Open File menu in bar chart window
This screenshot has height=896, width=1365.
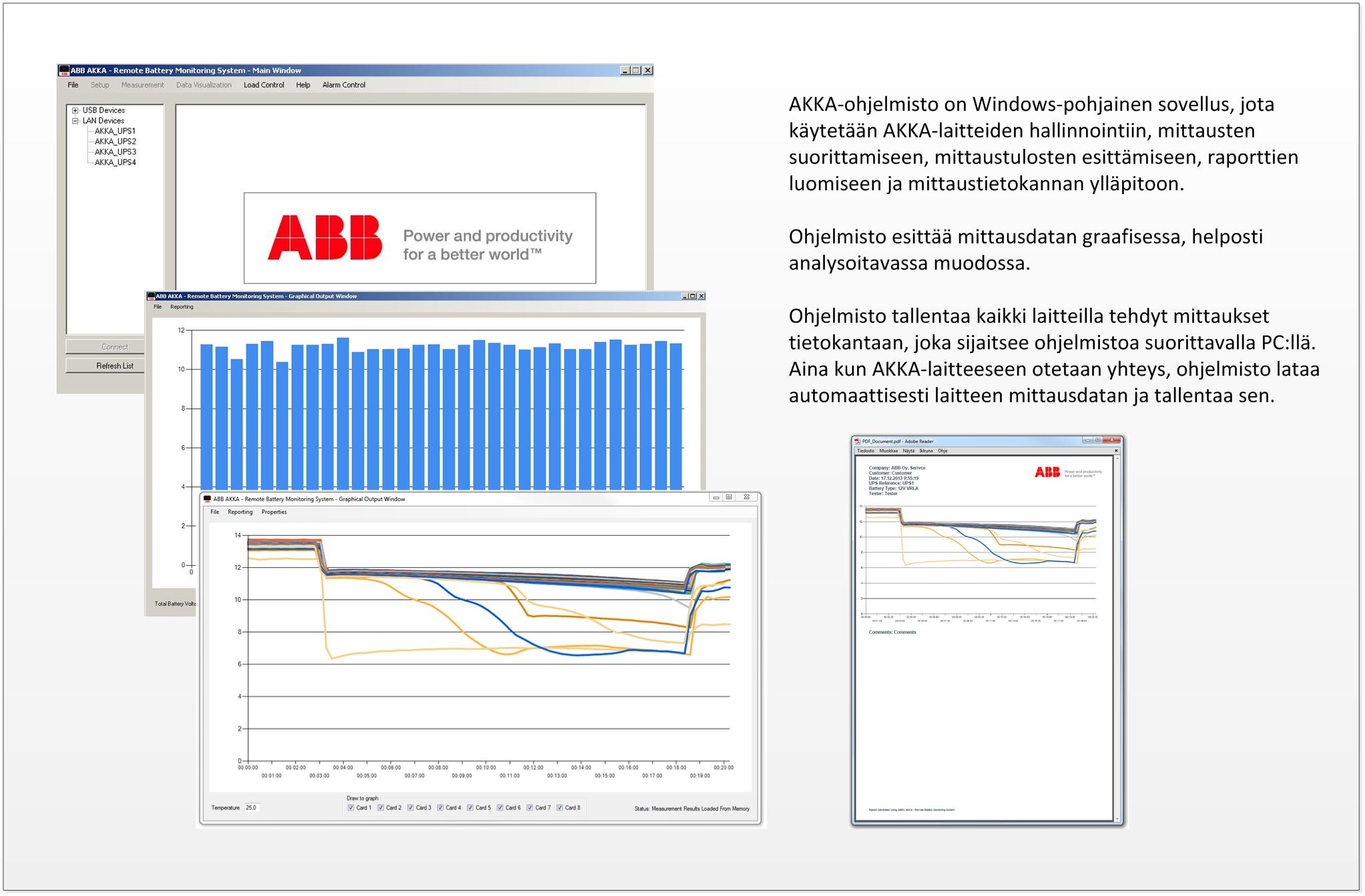(158, 307)
